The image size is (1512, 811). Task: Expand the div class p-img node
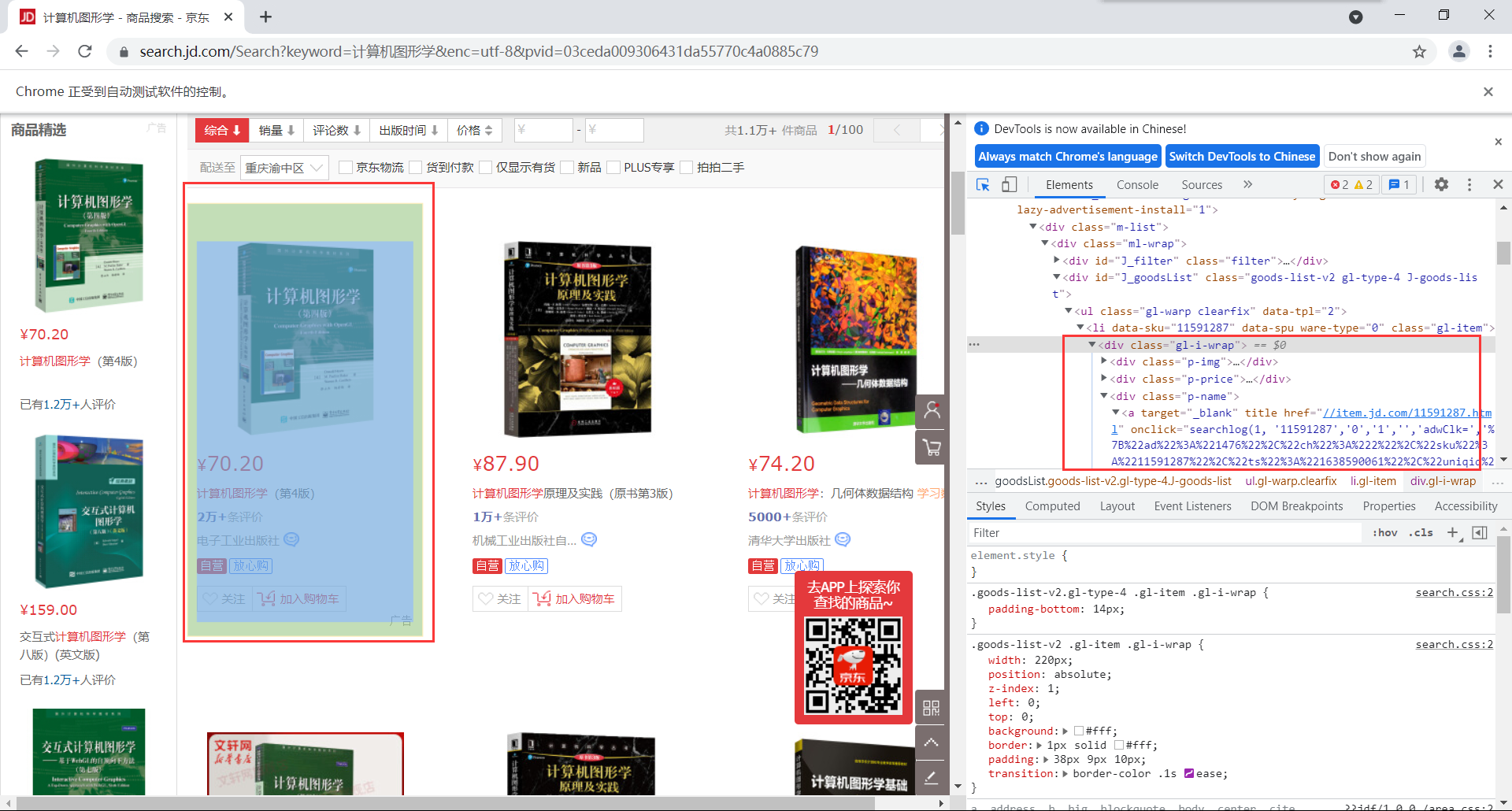(1104, 361)
